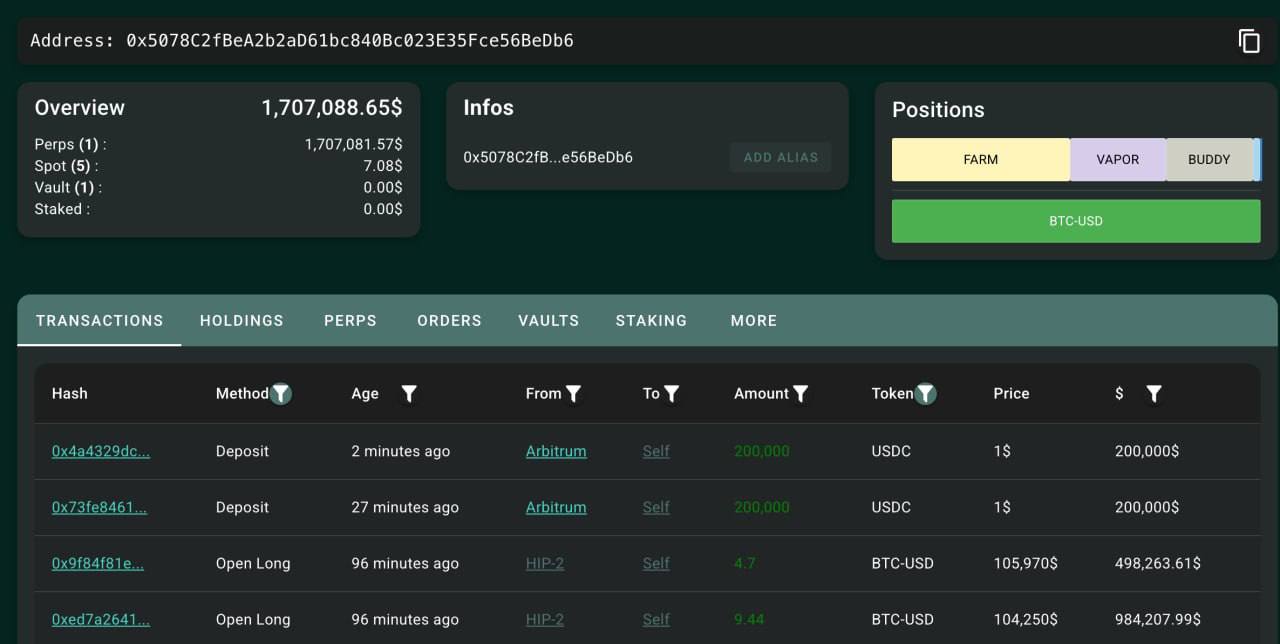Image resolution: width=1280 pixels, height=644 pixels.
Task: Open transaction hash 0x9f84f81e...
Action: click(x=98, y=563)
